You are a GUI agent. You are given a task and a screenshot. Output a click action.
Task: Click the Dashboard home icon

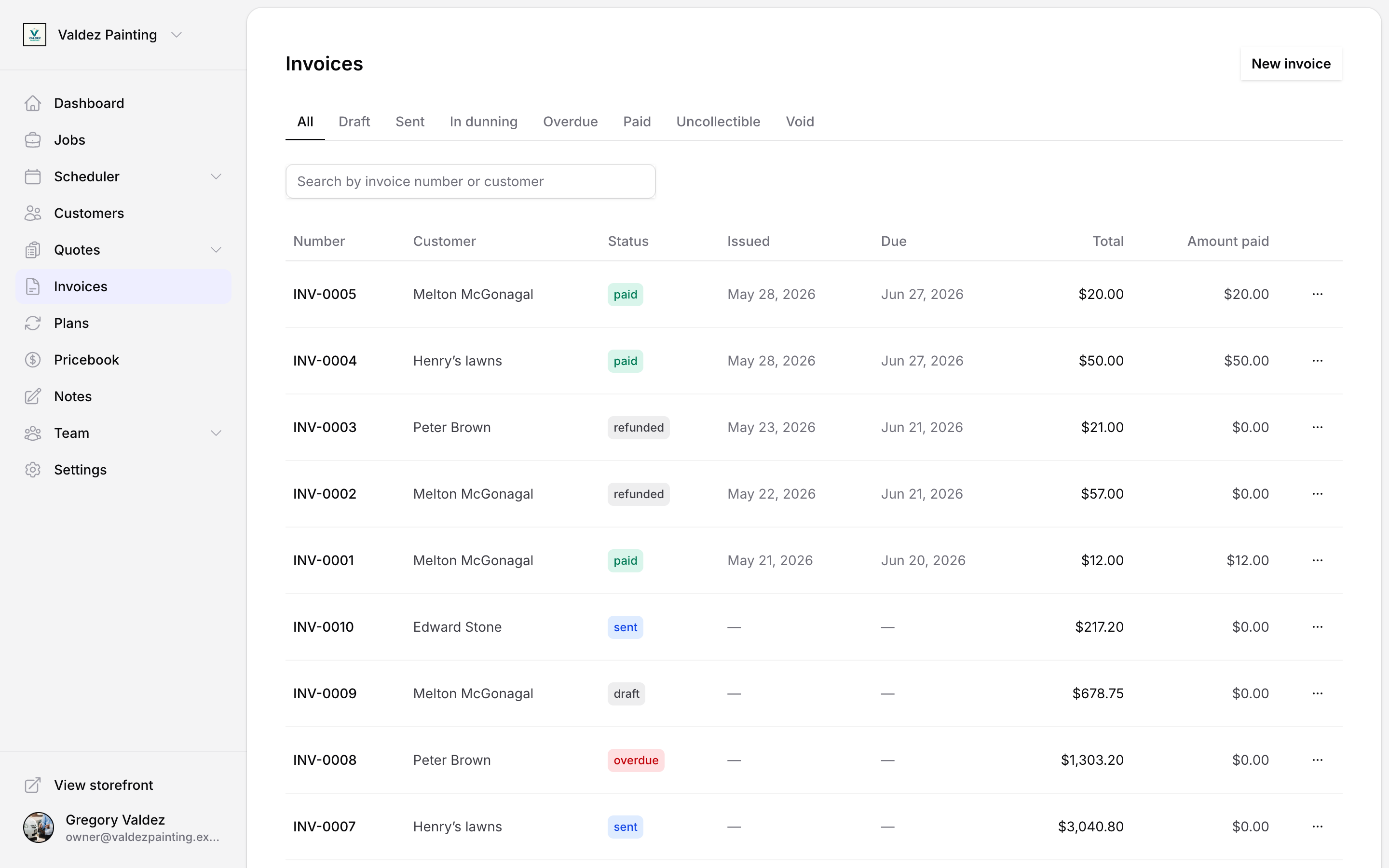33,103
